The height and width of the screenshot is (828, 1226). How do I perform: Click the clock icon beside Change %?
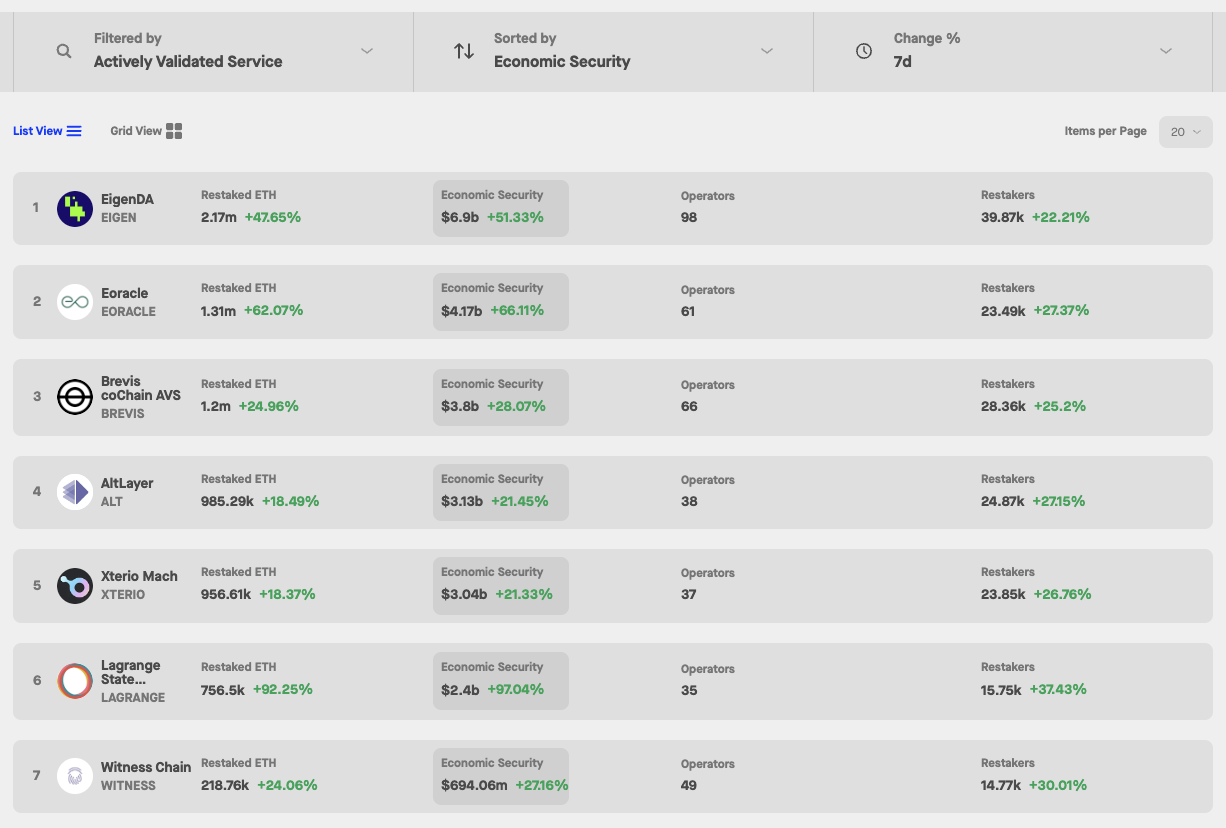(x=864, y=51)
